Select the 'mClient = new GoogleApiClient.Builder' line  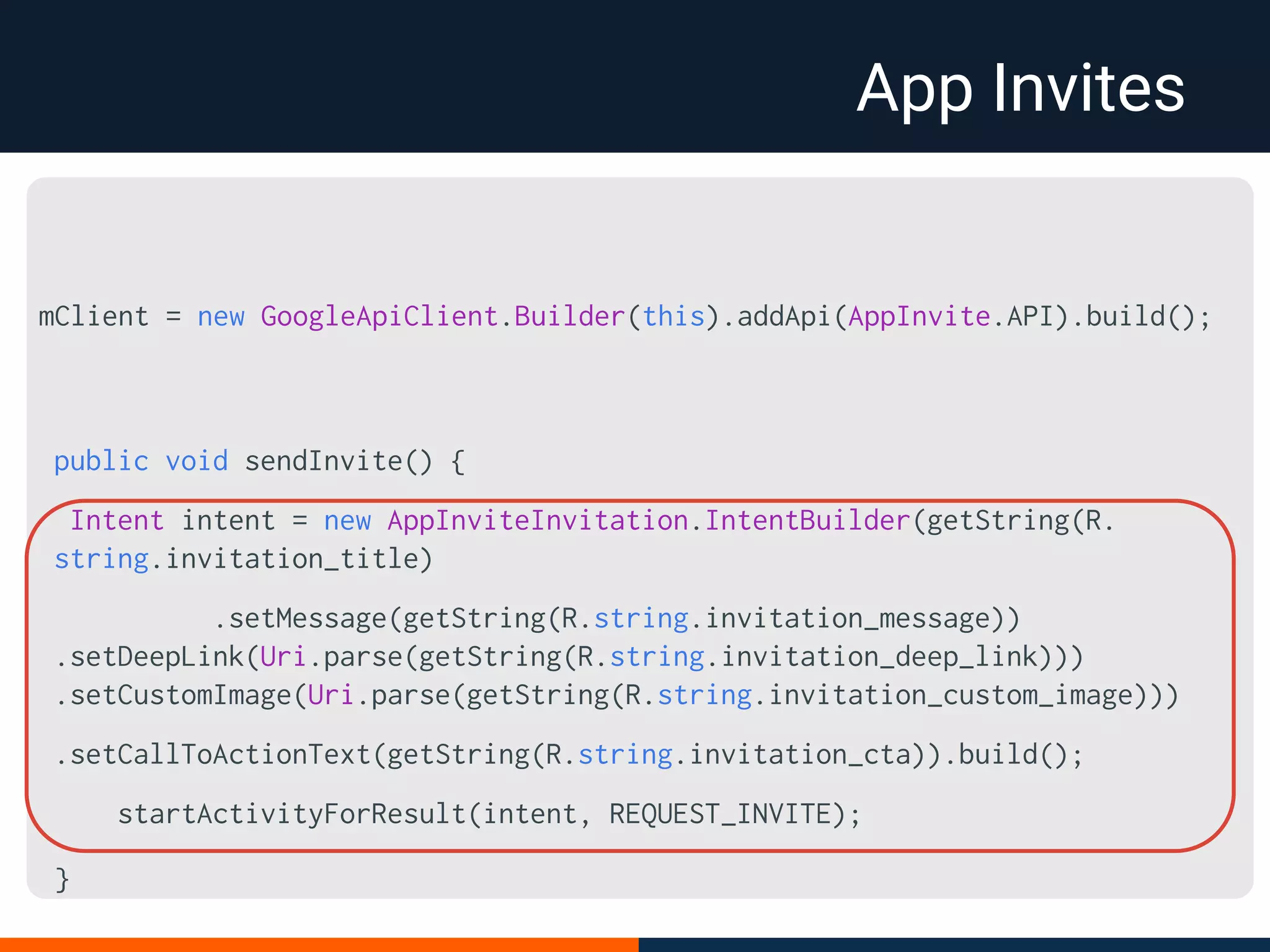tap(624, 317)
